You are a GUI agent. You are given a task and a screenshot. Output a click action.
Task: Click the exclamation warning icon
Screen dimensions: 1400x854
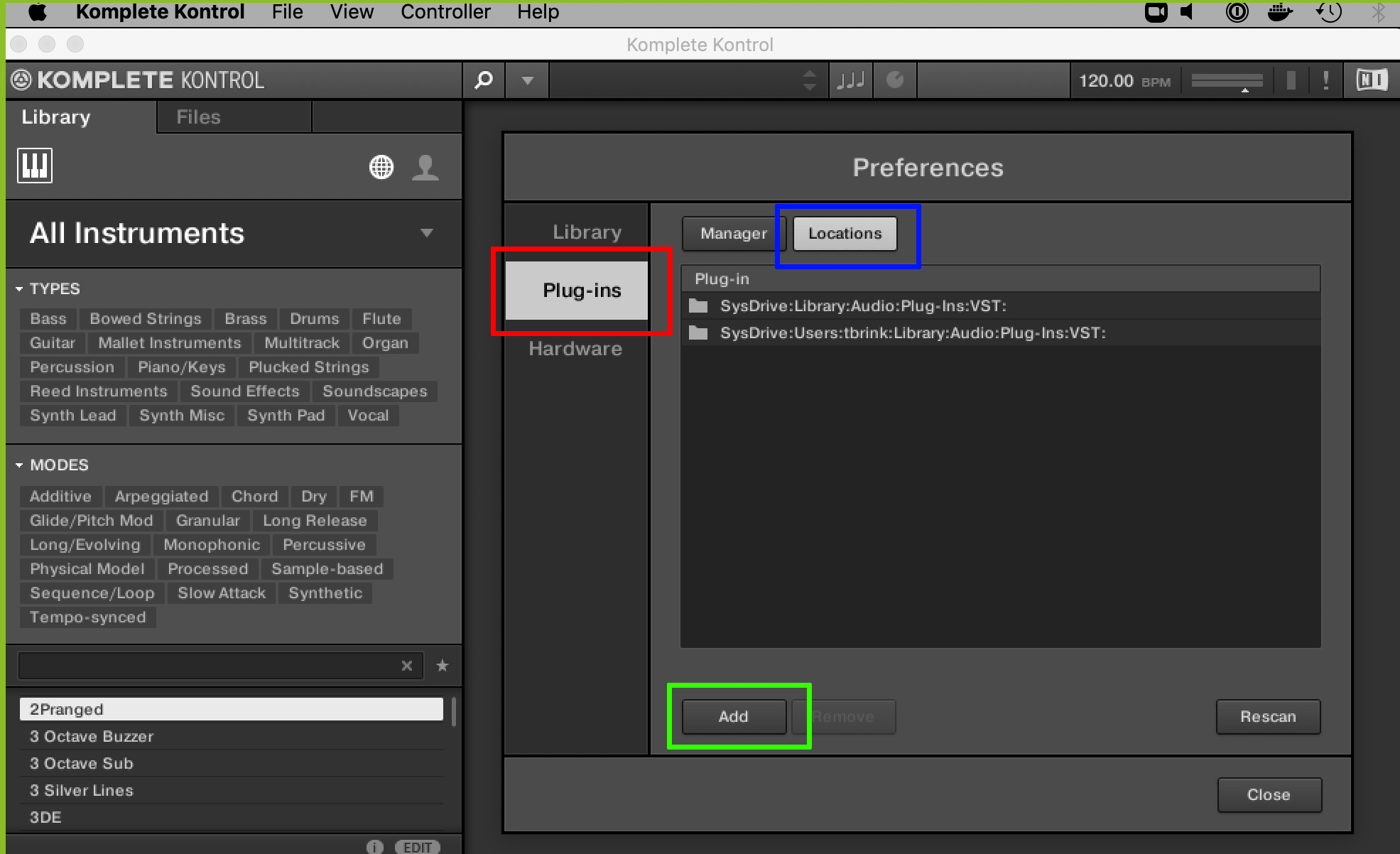(x=1325, y=80)
